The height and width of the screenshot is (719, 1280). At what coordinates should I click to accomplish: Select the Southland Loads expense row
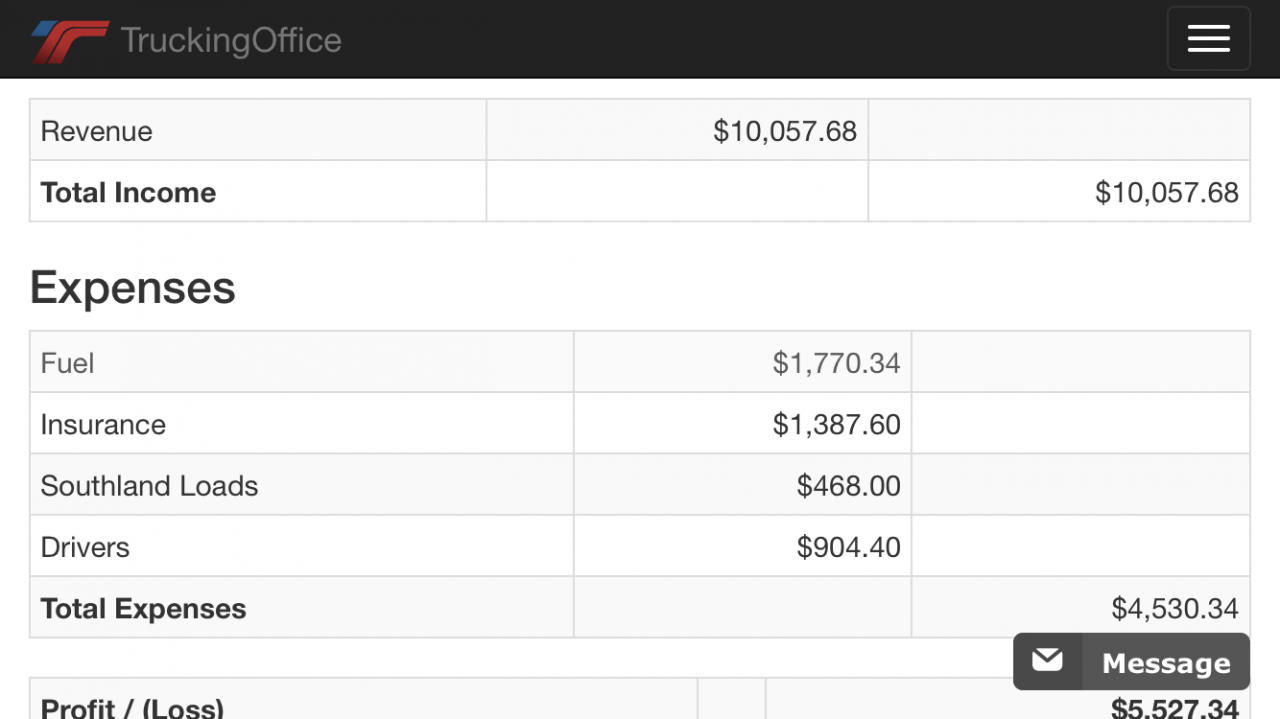click(640, 485)
